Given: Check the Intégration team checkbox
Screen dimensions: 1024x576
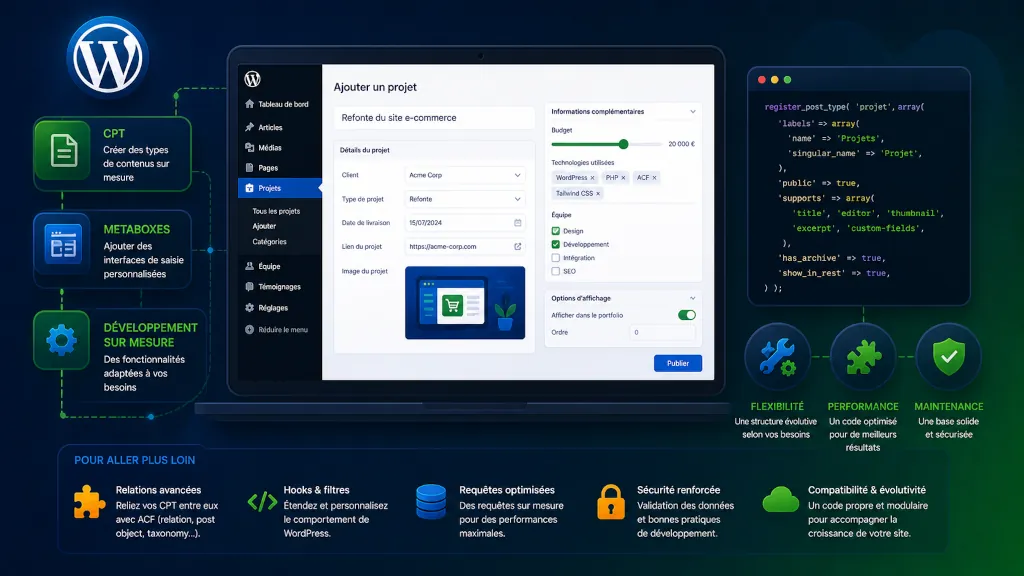Looking at the screenshot, I should coord(556,258).
